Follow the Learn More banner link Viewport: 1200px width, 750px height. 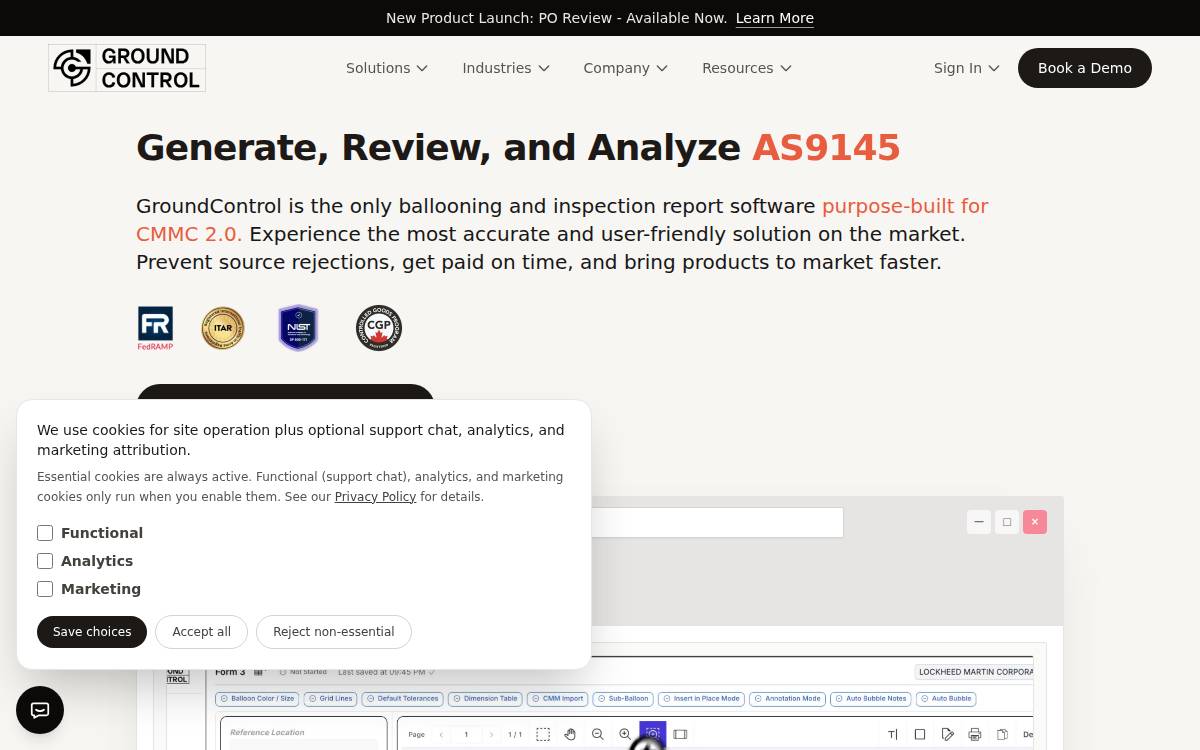coord(775,18)
